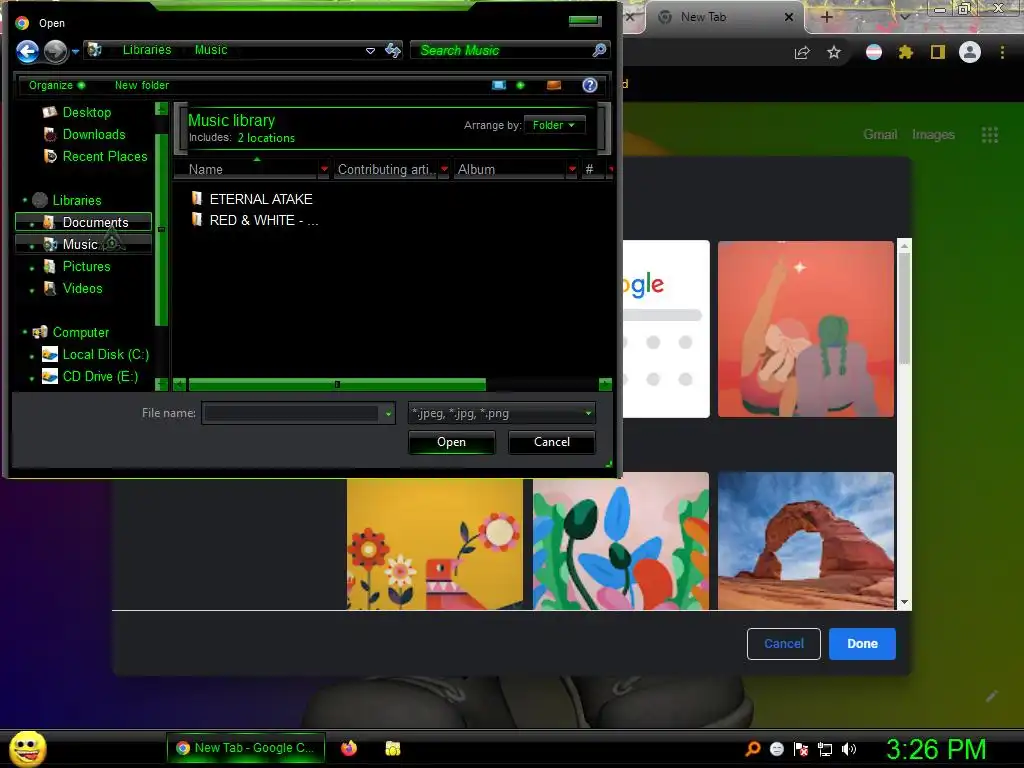
Task: Open the Organize menu
Action: click(56, 85)
